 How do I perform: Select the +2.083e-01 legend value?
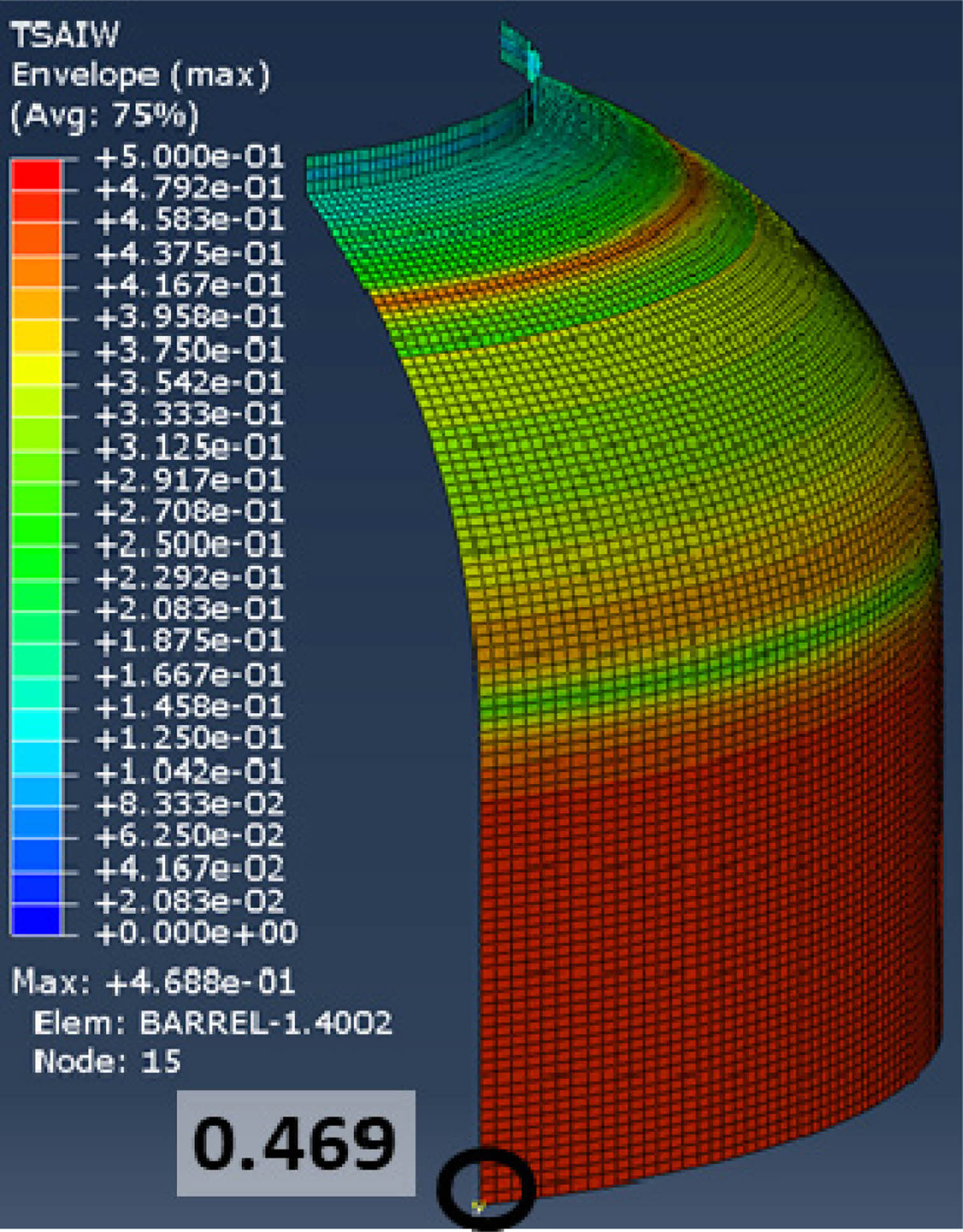(189, 610)
